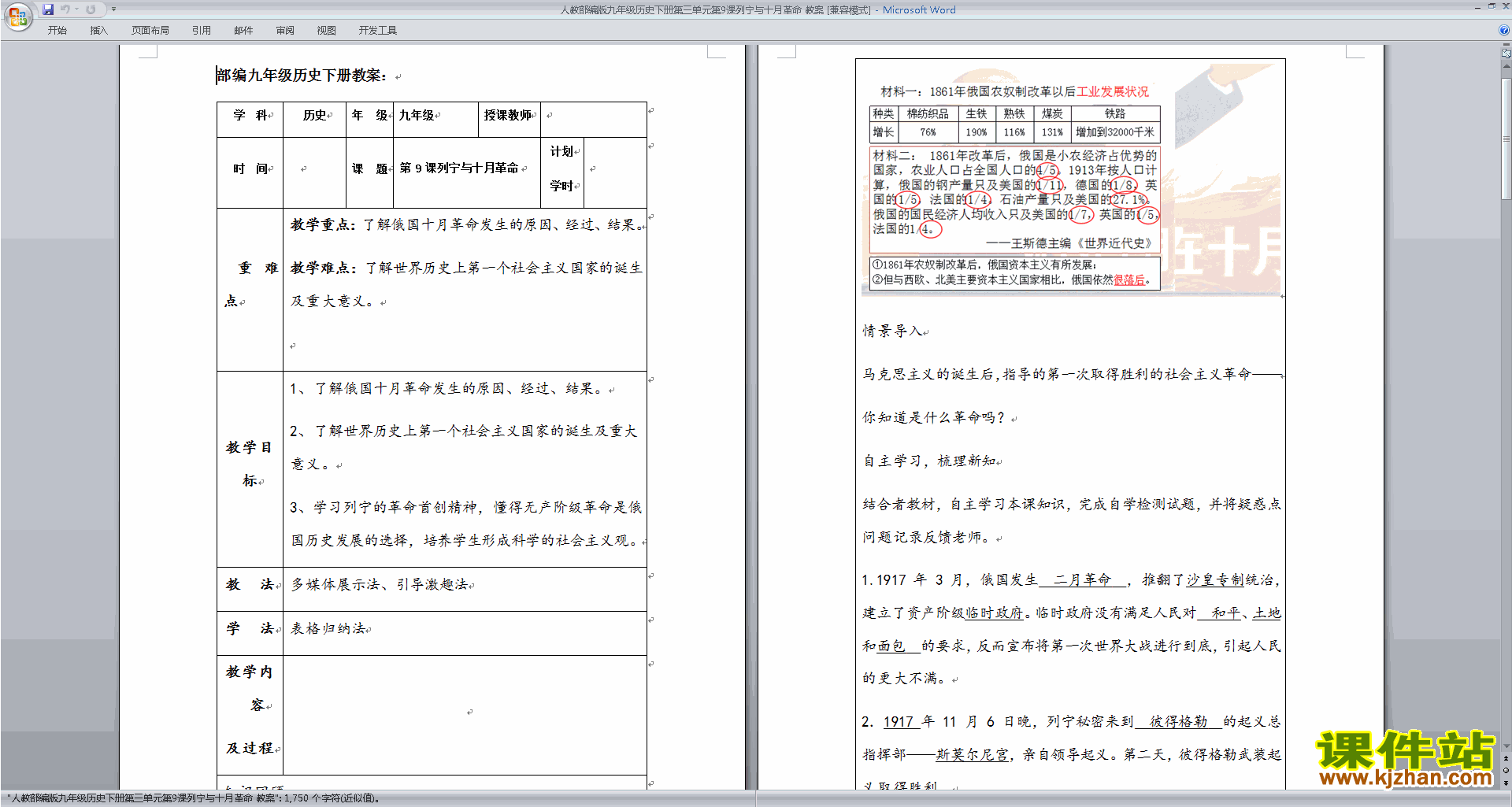This screenshot has height=807, width=1512.
Task: Click the underlined 临时政府 text
Action: pyautogui.click(x=995, y=613)
